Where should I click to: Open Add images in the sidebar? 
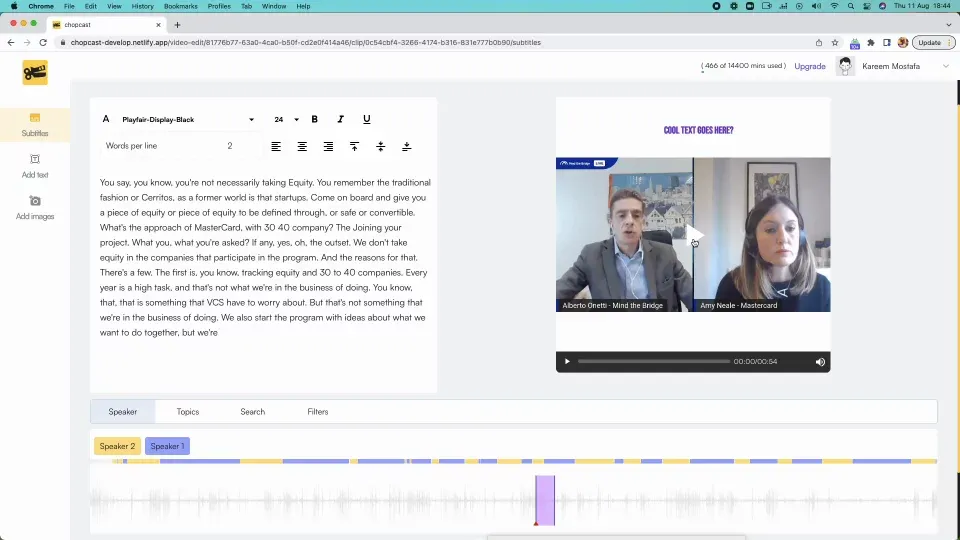coord(35,208)
